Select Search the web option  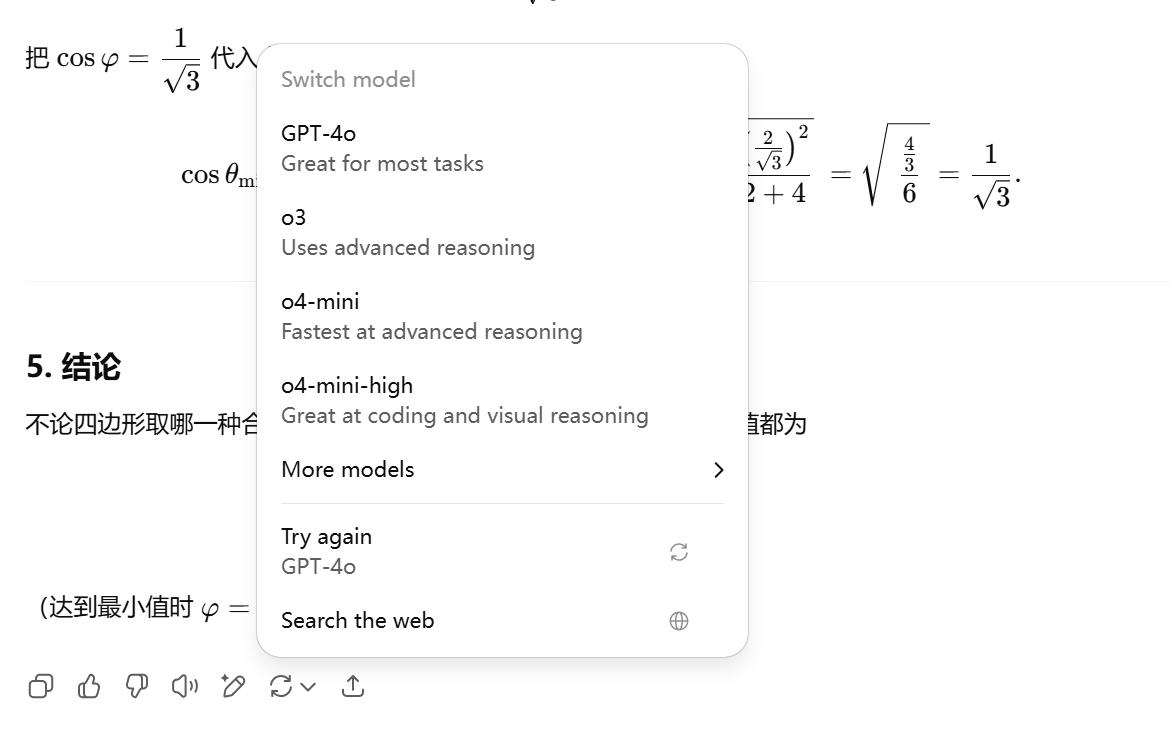point(502,621)
